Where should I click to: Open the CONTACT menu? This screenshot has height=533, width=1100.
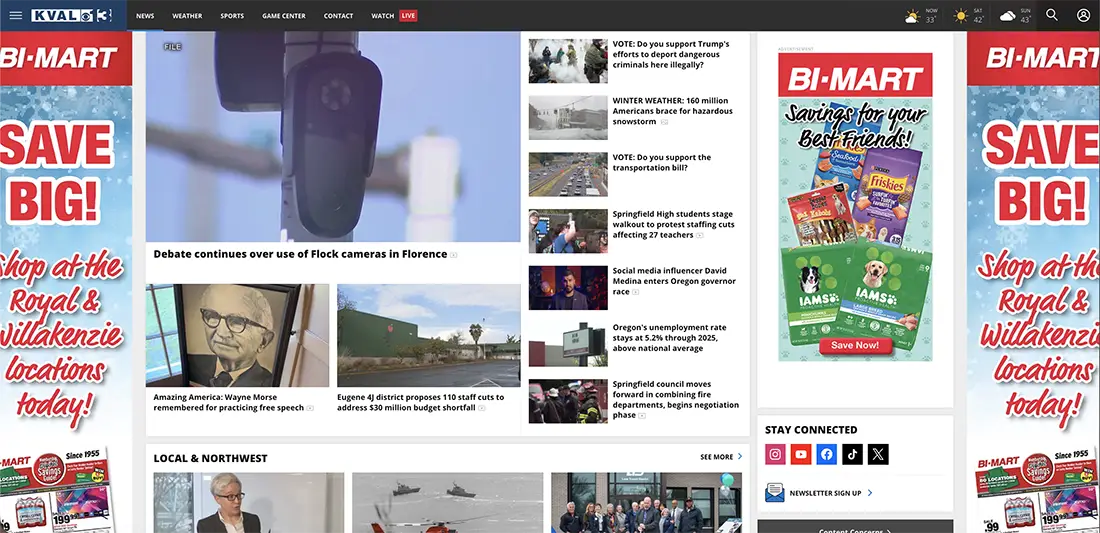pos(338,15)
